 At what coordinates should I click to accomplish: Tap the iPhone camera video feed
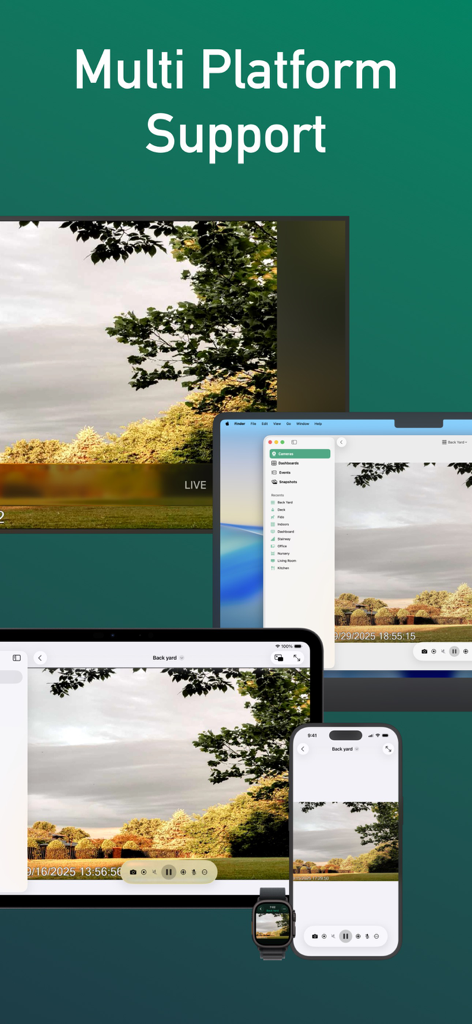345,841
